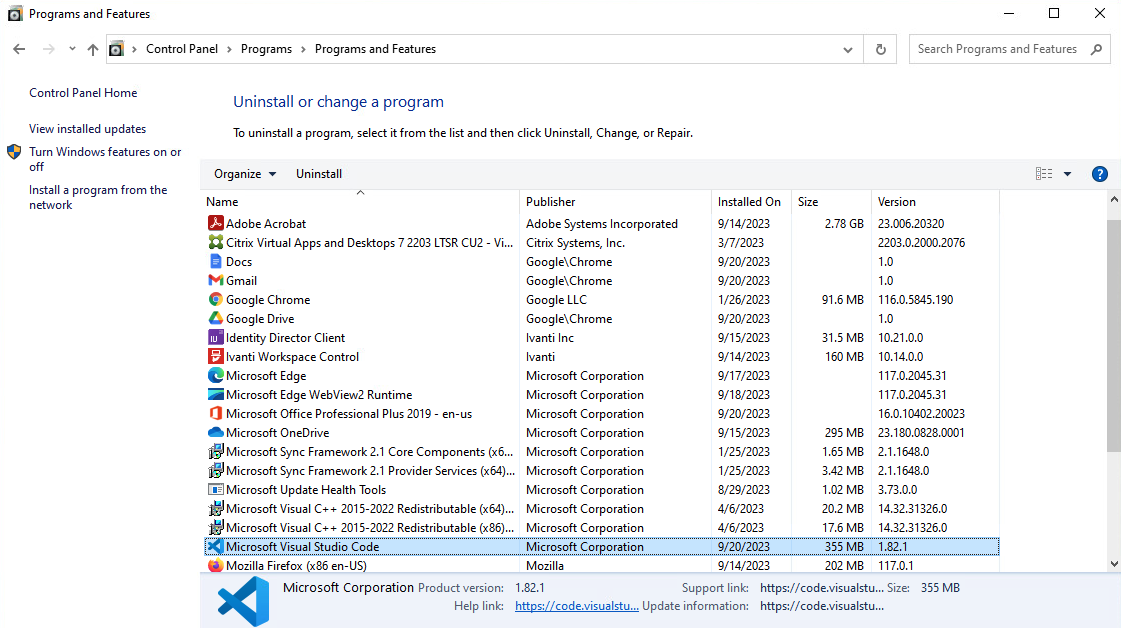The width and height of the screenshot is (1121, 628).
Task: Sort by the Installed On column header
Action: point(751,202)
